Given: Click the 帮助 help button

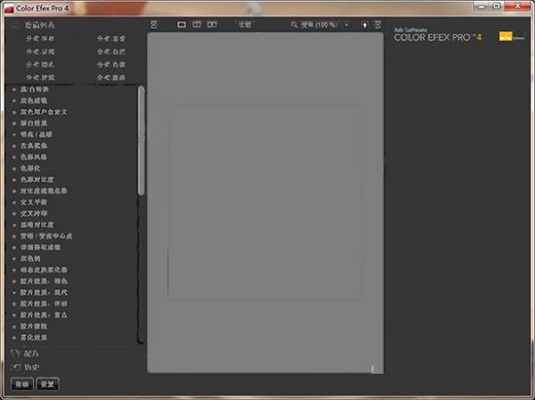Looking at the screenshot, I should (x=22, y=384).
